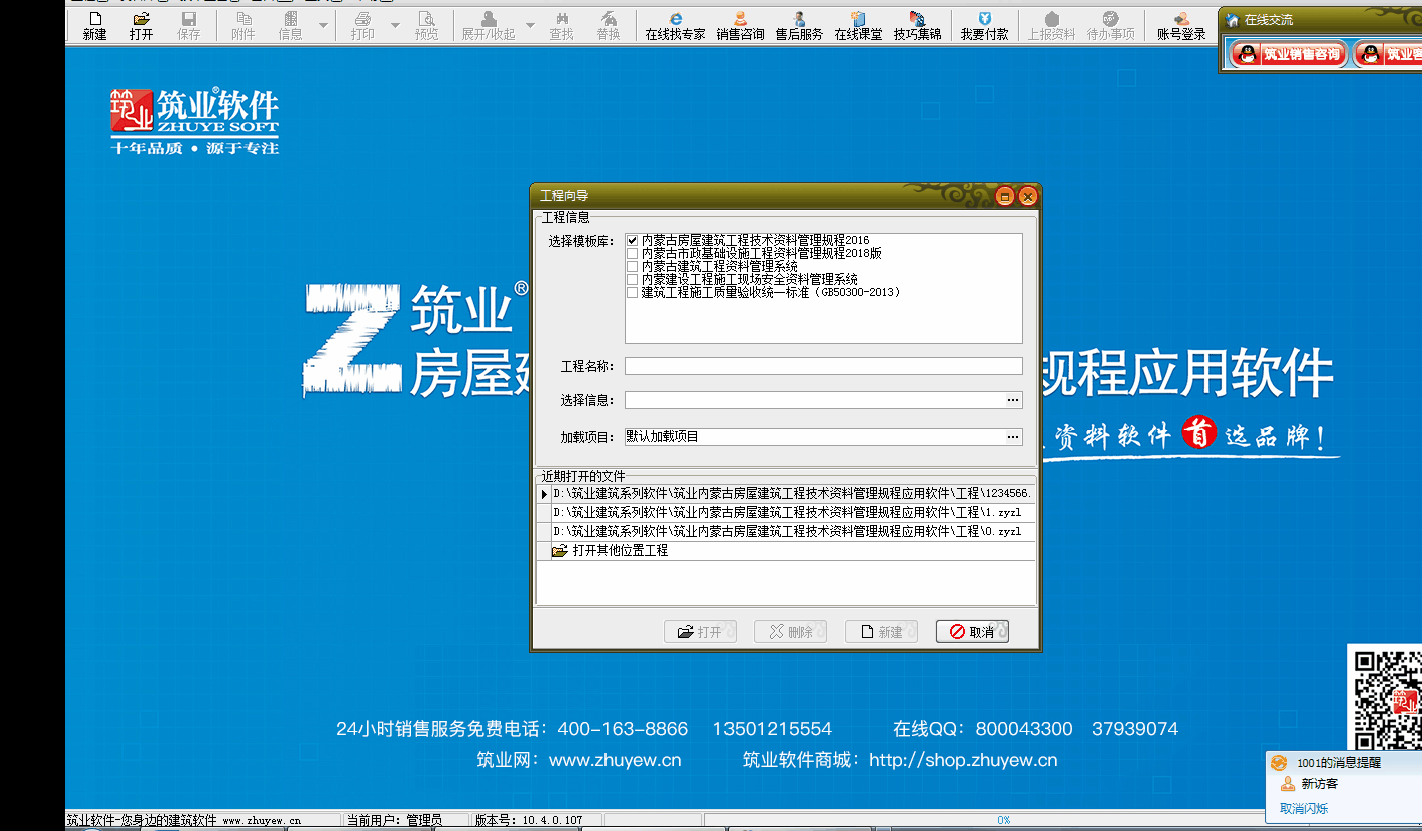Viewport: 1422px width, 831px height.
Task: Open 售后服务 after-sales service icon
Action: 799,25
